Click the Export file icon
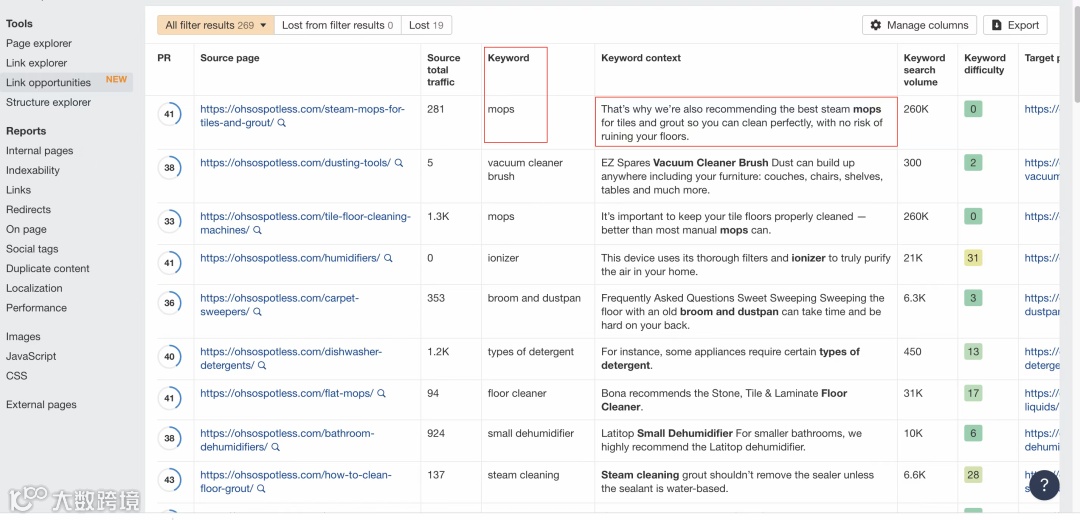 point(996,25)
